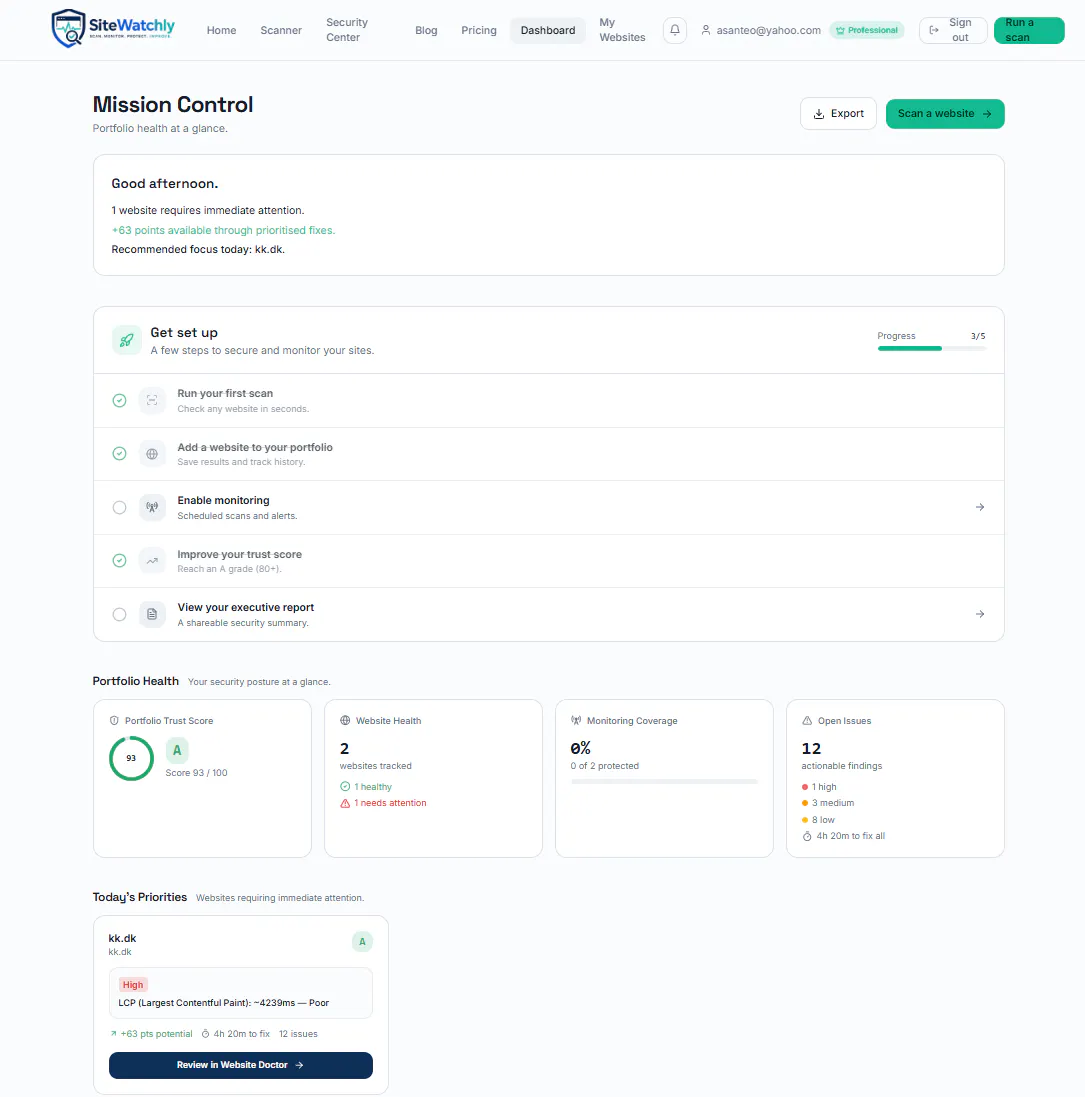Viewport: 1085px width, 1097px height.
Task: Click the stopwatch icon beside 4h 20m to fix all
Action: (807, 836)
